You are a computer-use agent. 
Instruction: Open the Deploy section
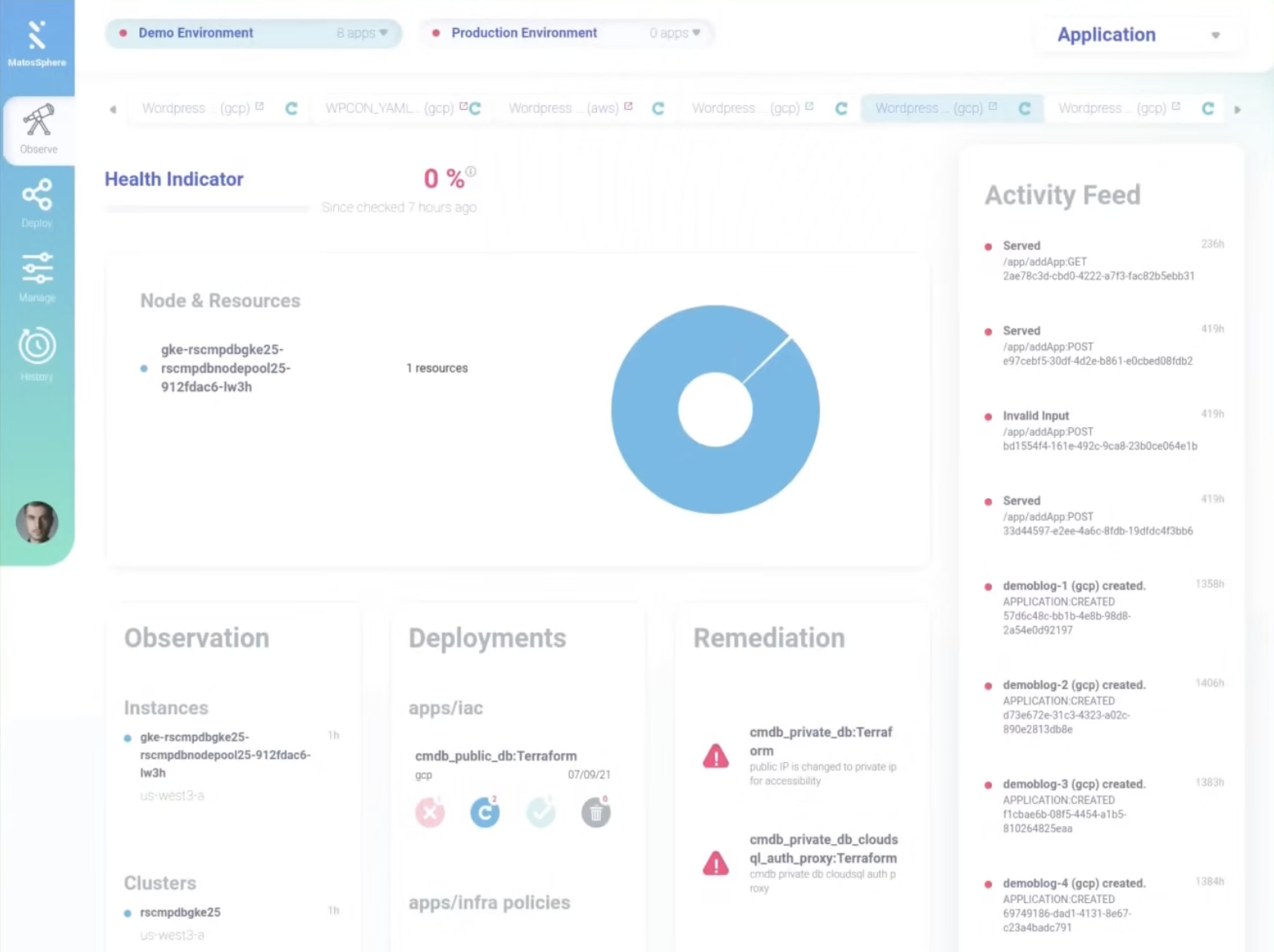[x=37, y=204]
